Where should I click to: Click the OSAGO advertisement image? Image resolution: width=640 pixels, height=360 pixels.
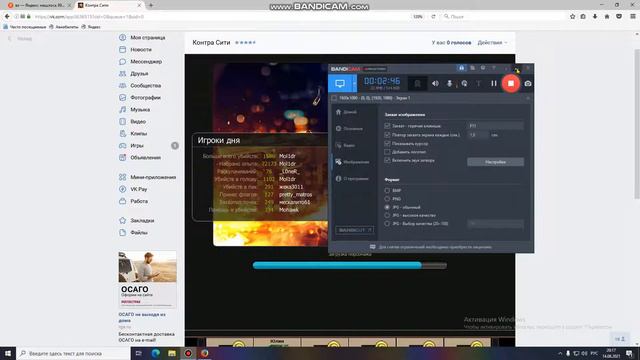pos(147,267)
